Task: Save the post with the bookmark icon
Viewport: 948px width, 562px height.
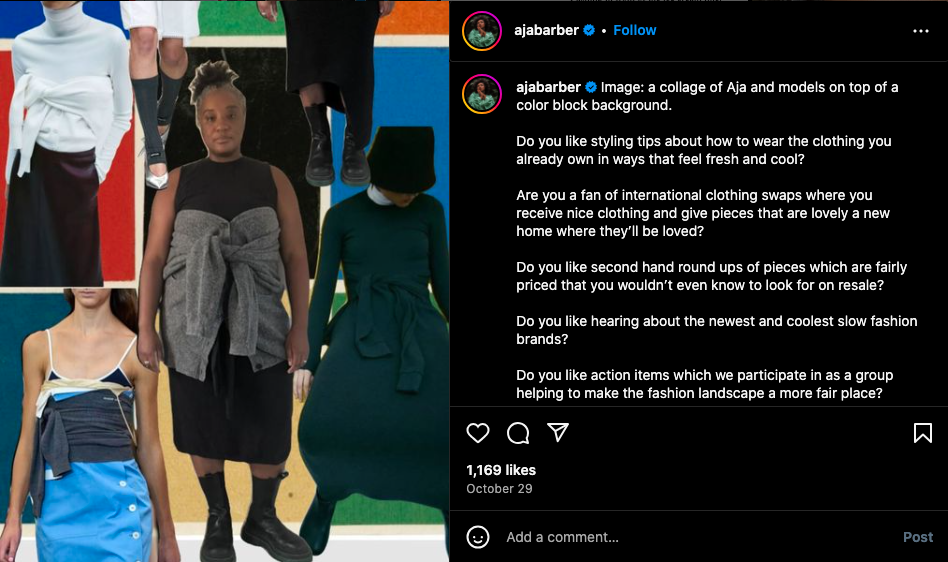Action: click(x=923, y=433)
